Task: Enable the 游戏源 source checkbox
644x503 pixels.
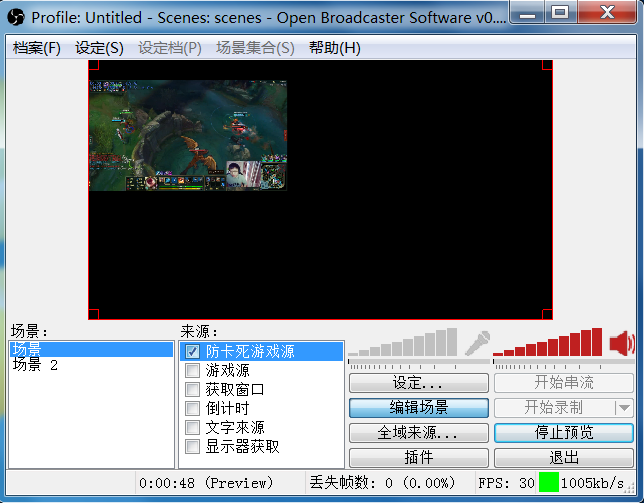Action: click(193, 371)
